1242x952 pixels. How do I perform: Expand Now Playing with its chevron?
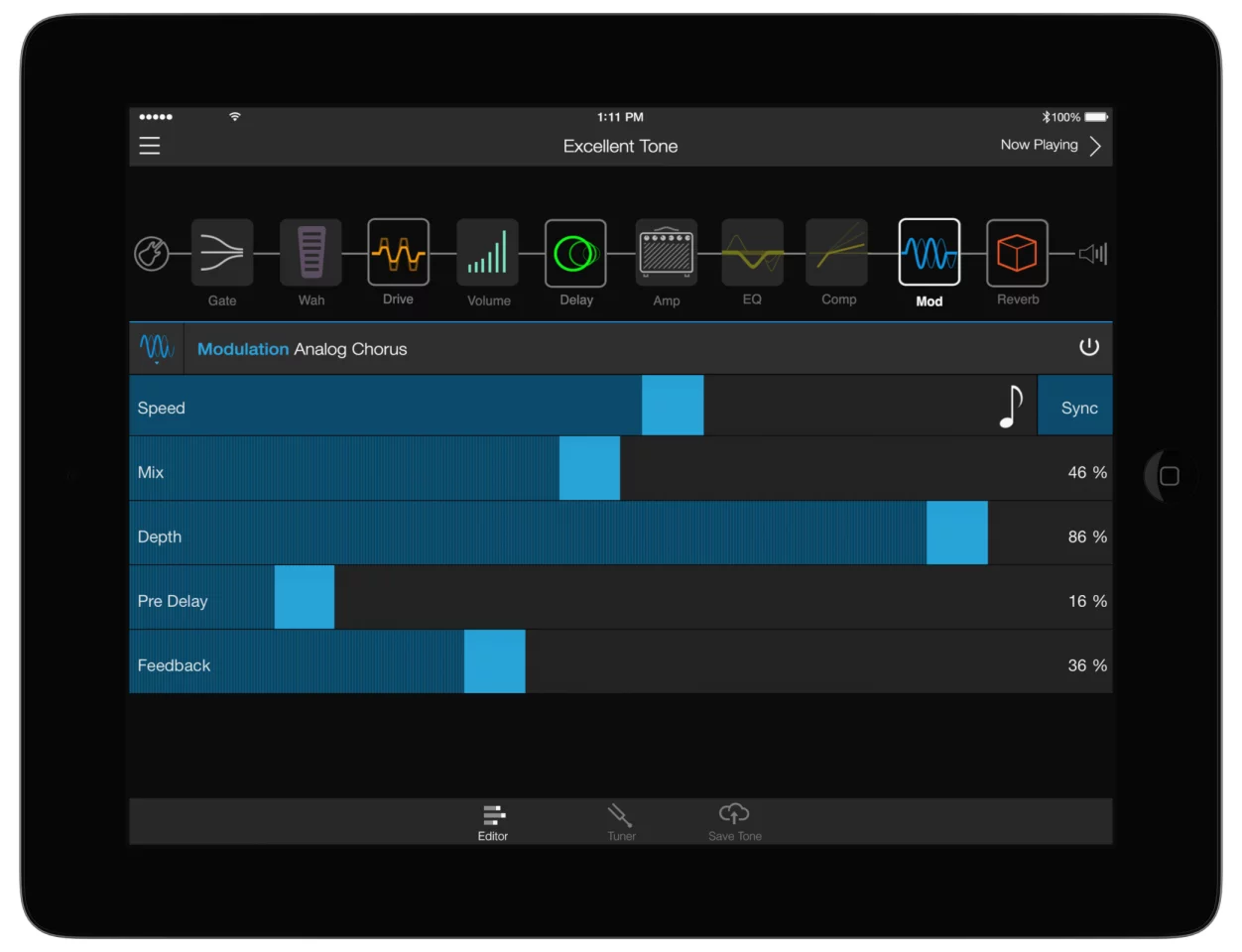pyautogui.click(x=1095, y=146)
